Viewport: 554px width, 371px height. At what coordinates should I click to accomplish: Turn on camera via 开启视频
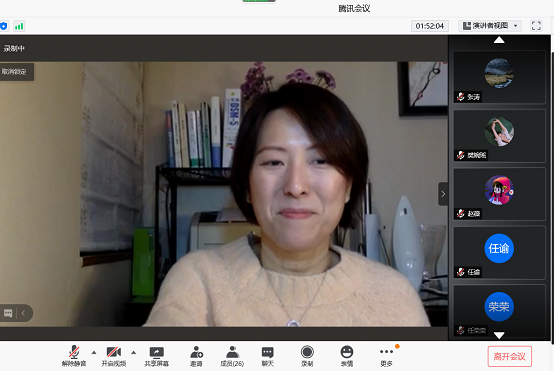(113, 356)
